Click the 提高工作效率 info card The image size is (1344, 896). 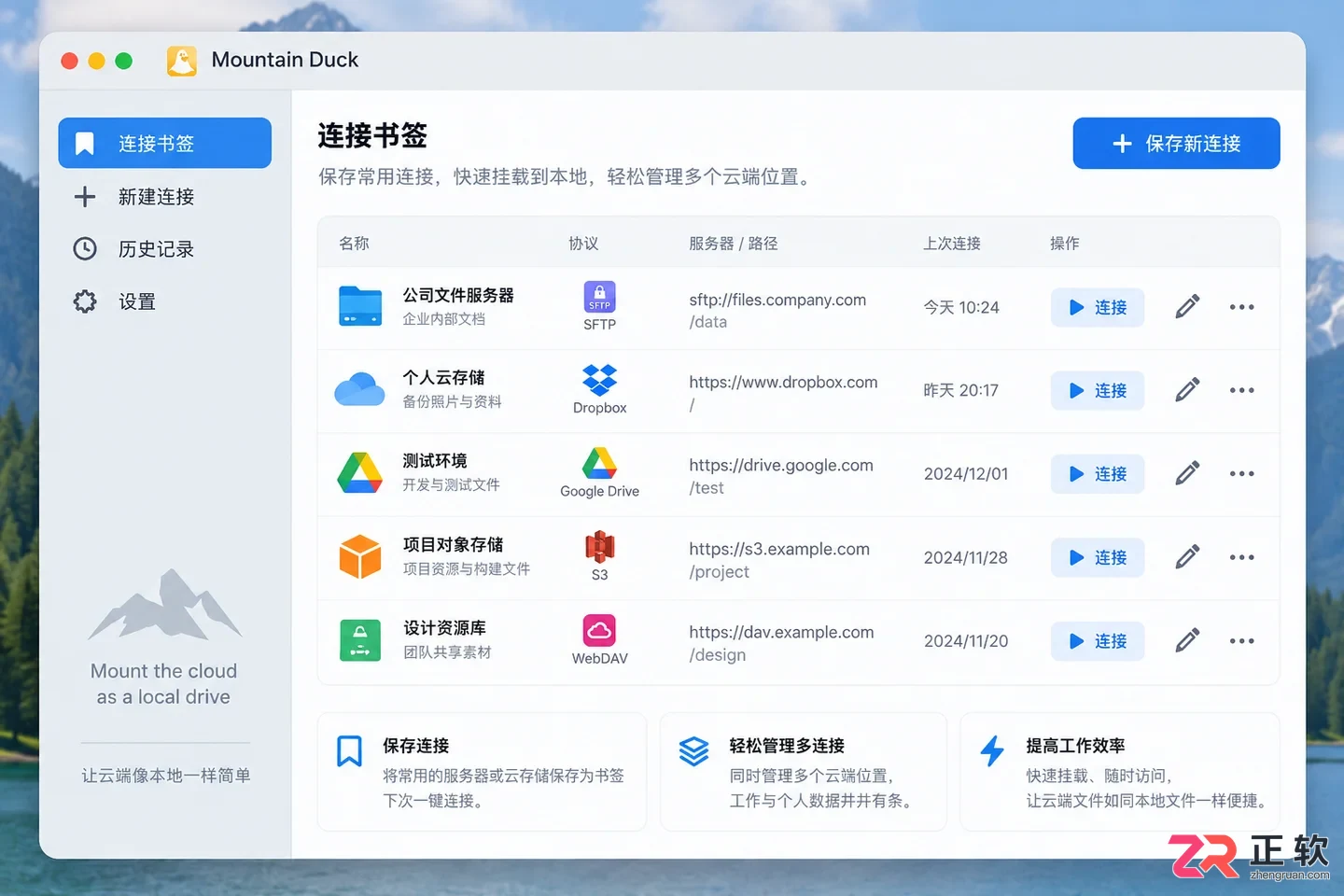coord(1120,772)
